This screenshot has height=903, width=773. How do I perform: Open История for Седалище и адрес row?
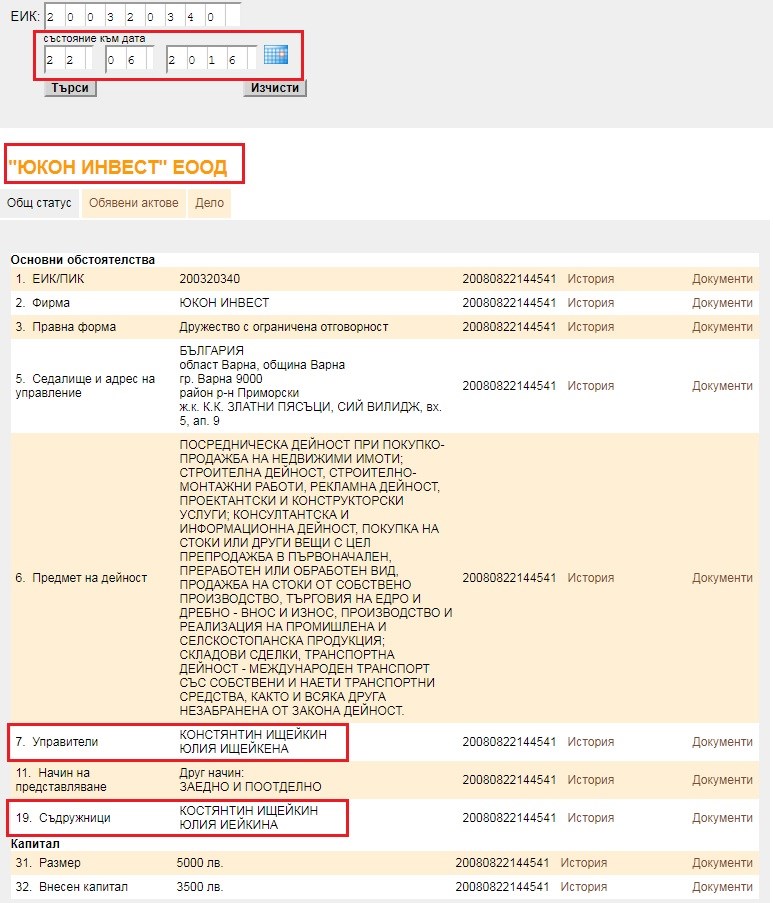[x=590, y=386]
